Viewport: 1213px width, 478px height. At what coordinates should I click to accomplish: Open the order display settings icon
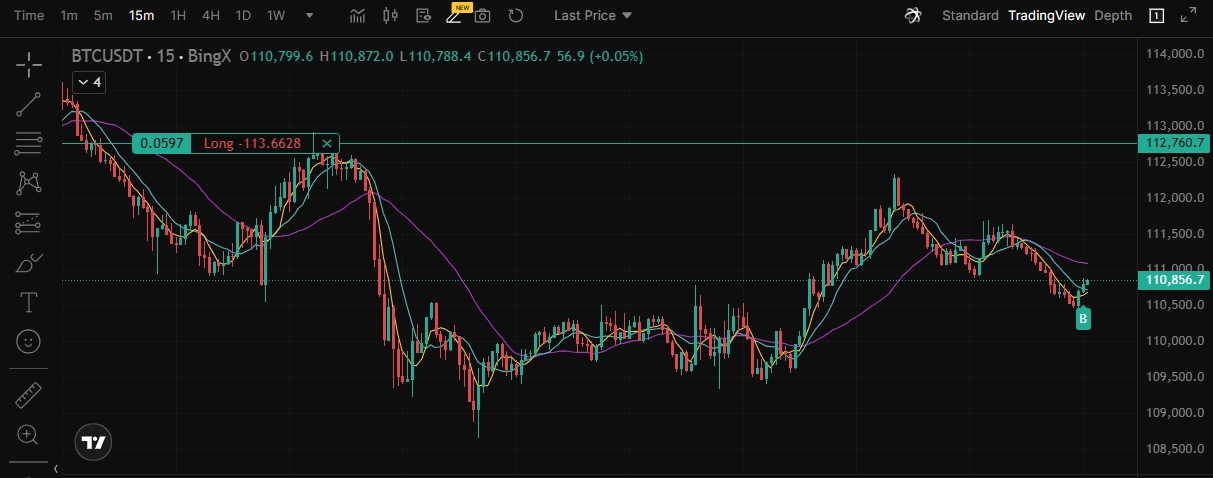423,15
